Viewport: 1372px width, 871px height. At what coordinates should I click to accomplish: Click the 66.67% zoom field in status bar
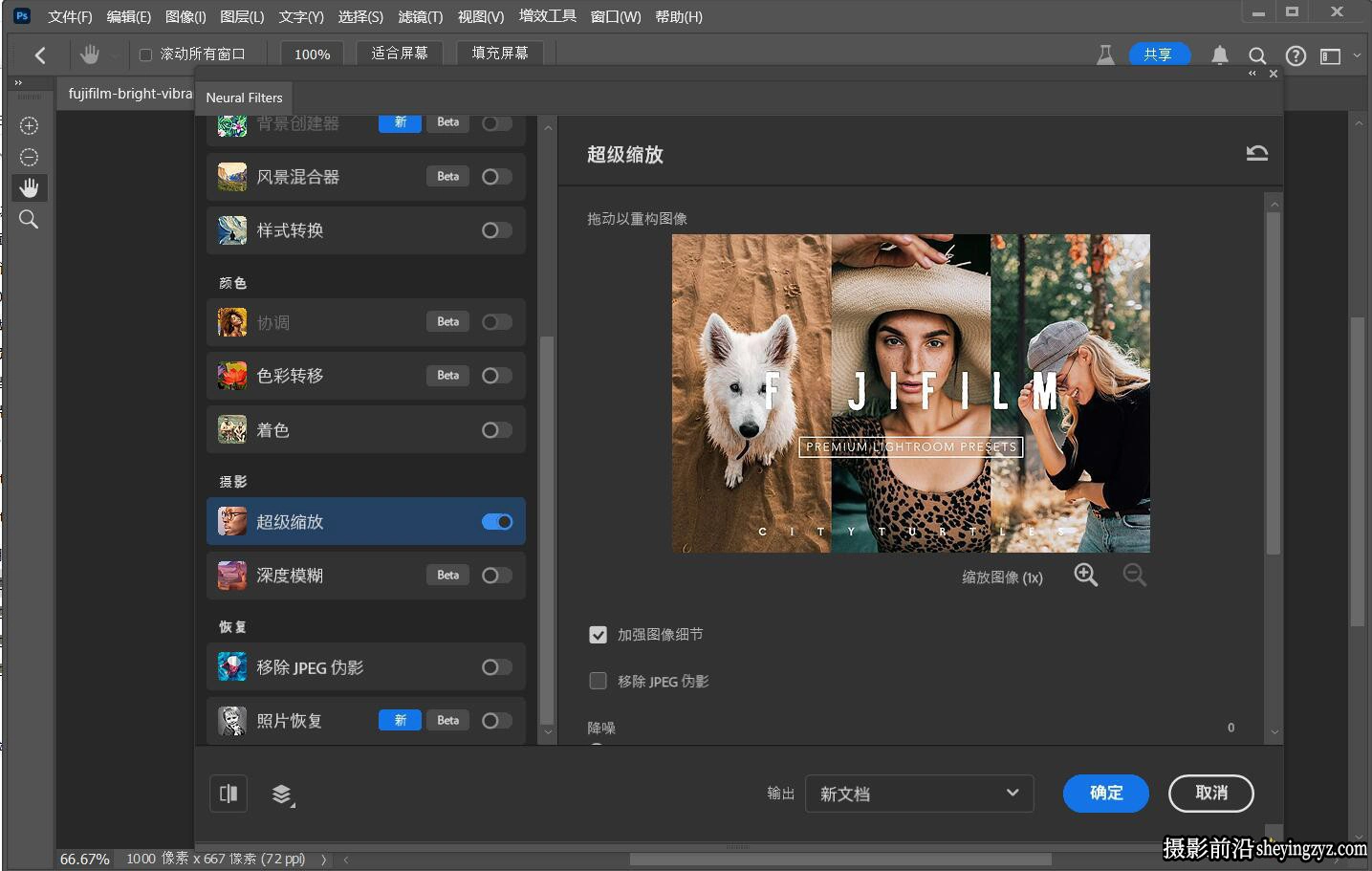click(x=85, y=860)
